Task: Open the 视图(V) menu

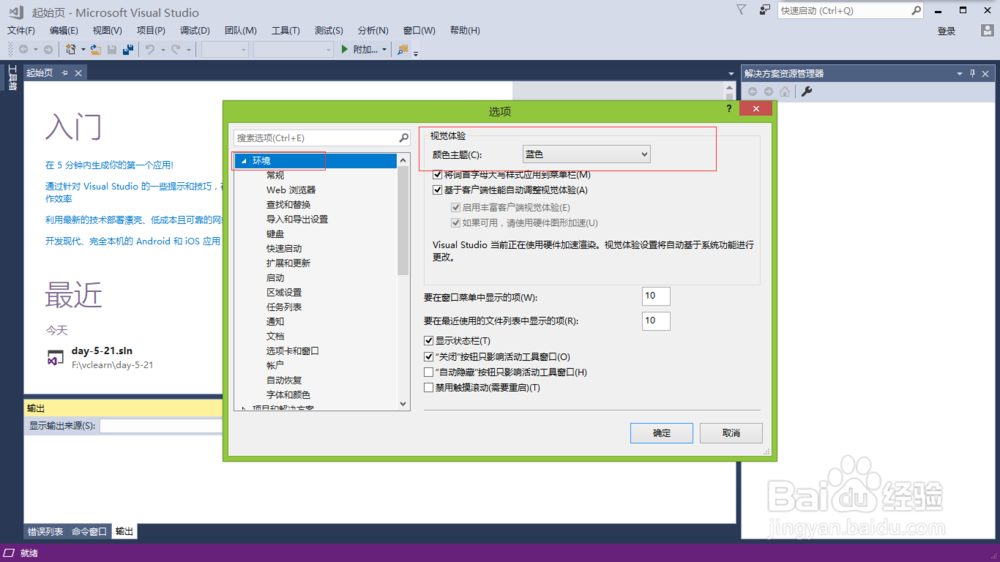Action: pyautogui.click(x=107, y=31)
